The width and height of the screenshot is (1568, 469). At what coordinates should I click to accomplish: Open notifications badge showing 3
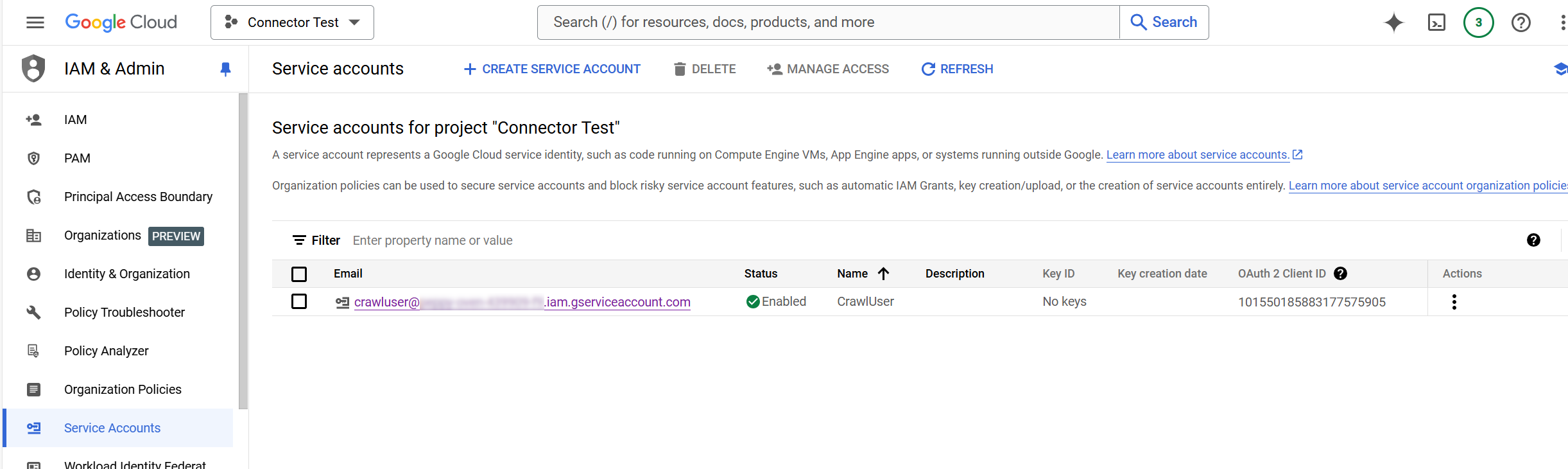click(x=1479, y=22)
